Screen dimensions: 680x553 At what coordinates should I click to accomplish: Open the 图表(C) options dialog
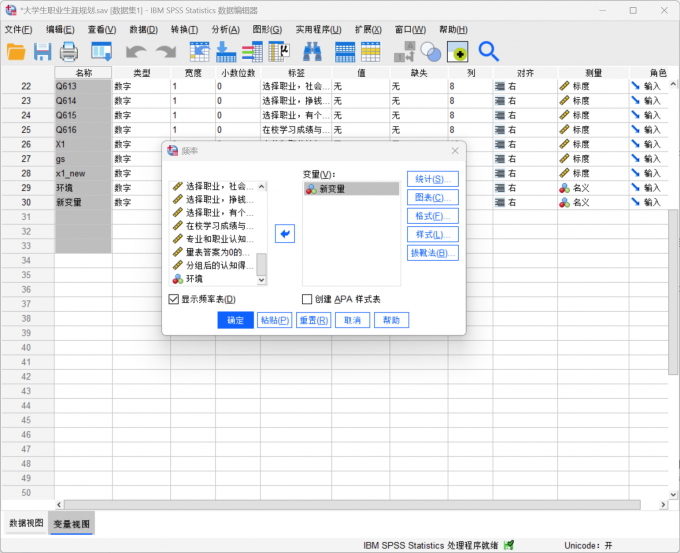(x=432, y=197)
